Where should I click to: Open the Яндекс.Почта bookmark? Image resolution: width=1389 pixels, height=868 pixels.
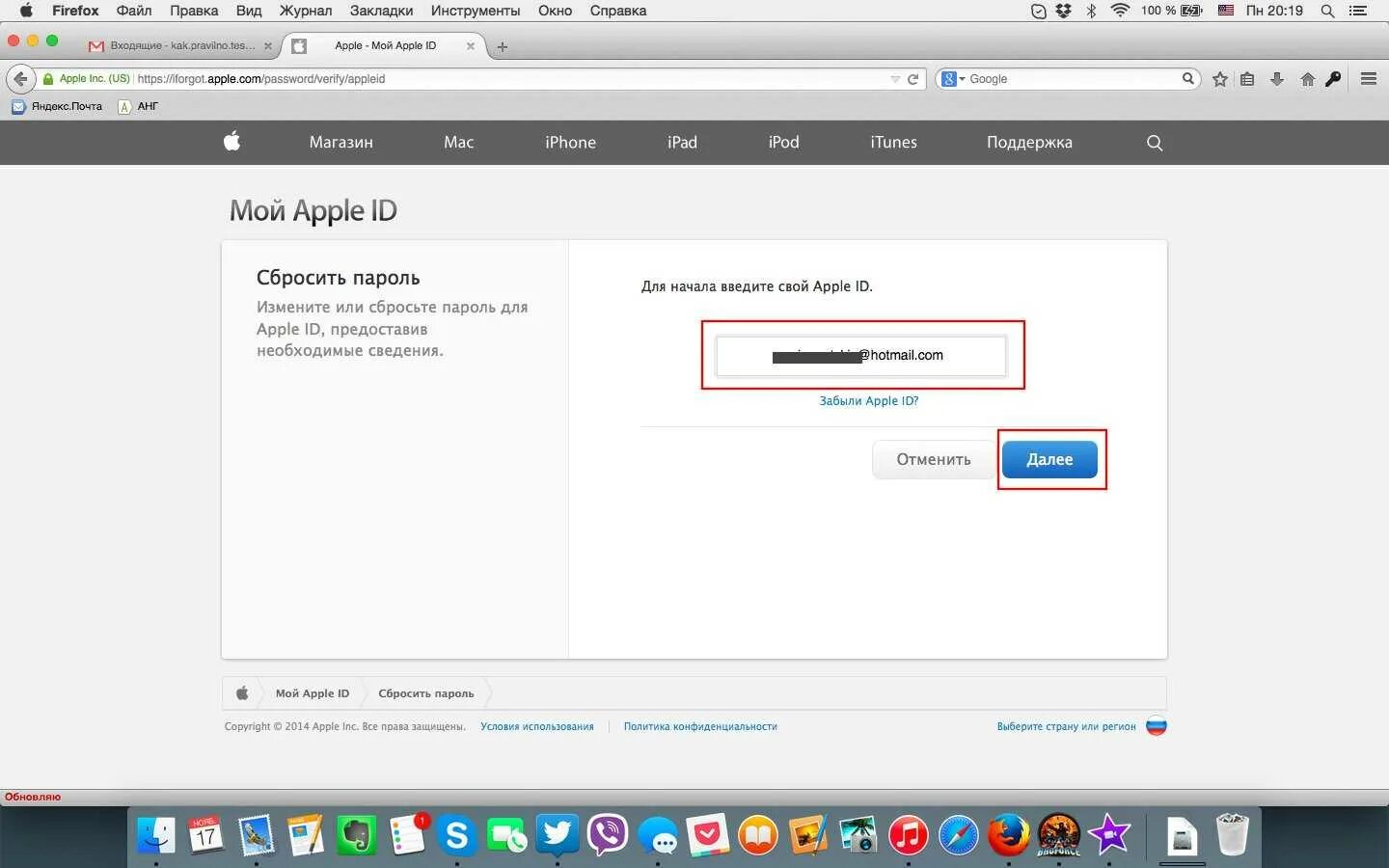(x=57, y=106)
